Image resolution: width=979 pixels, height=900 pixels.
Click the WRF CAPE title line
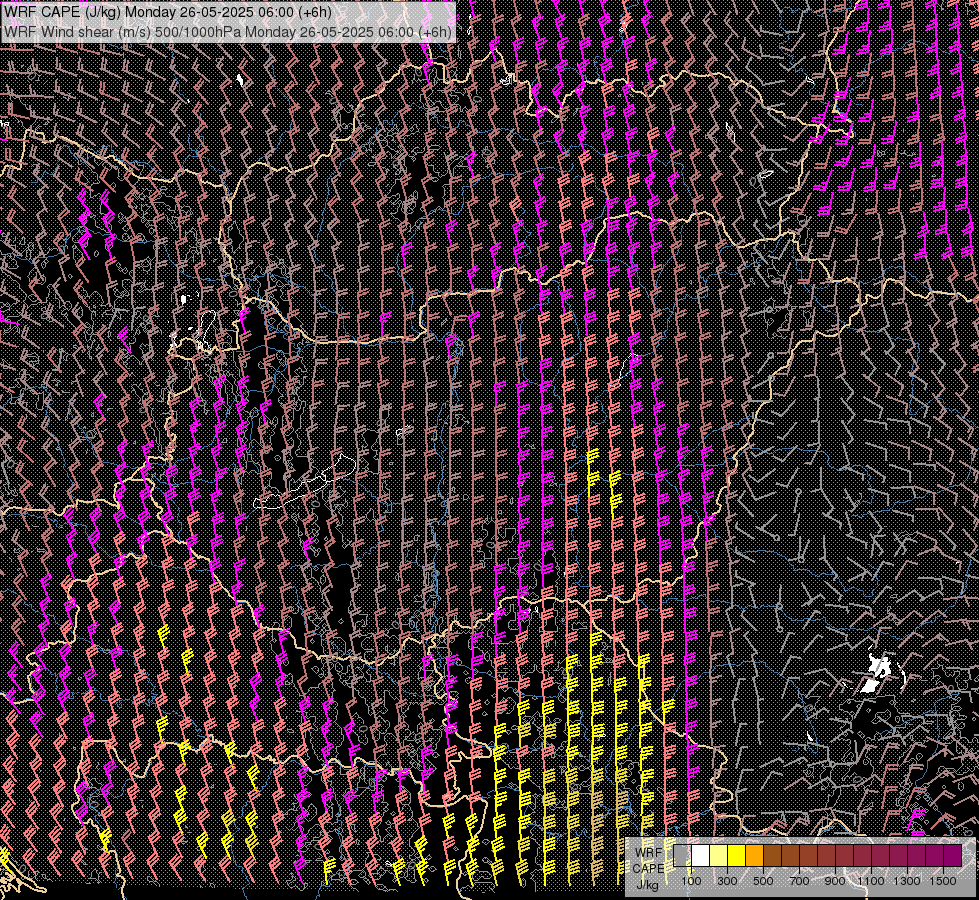pos(167,12)
